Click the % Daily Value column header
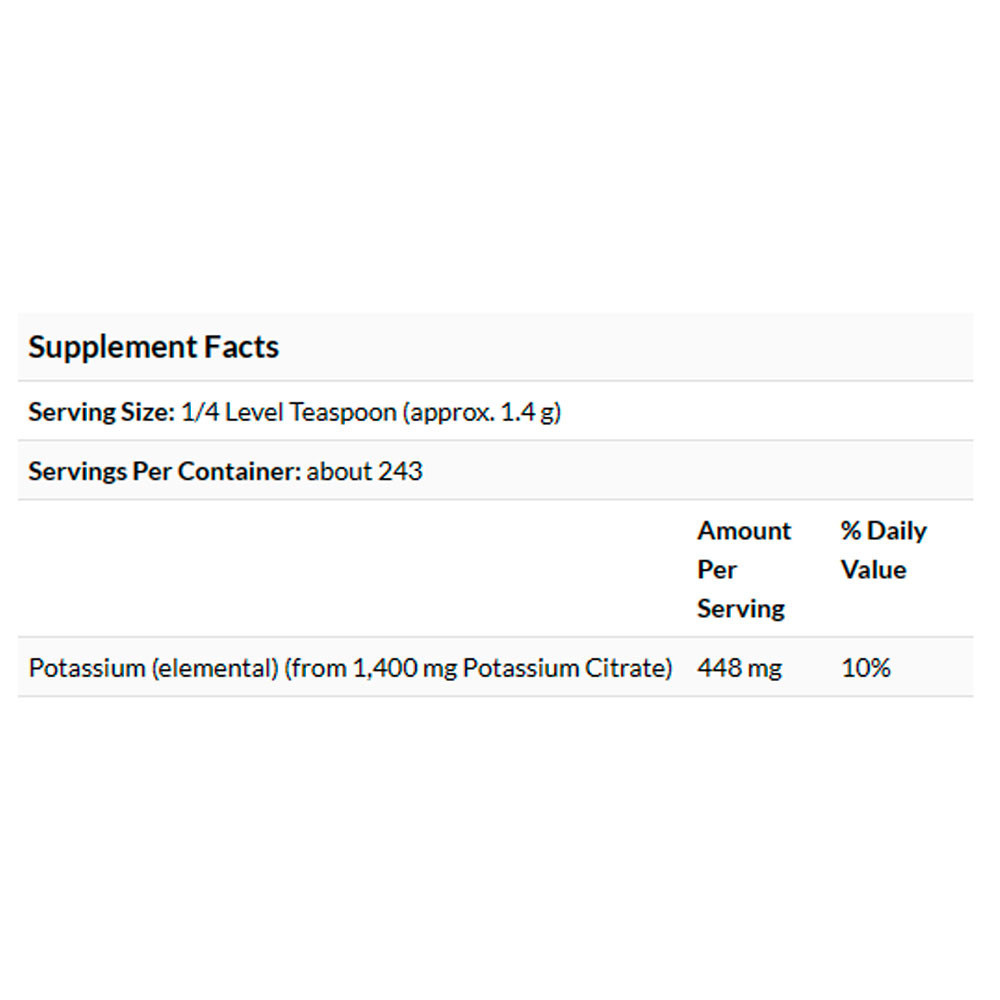This screenshot has width=1000, height=1000. pos(884,550)
